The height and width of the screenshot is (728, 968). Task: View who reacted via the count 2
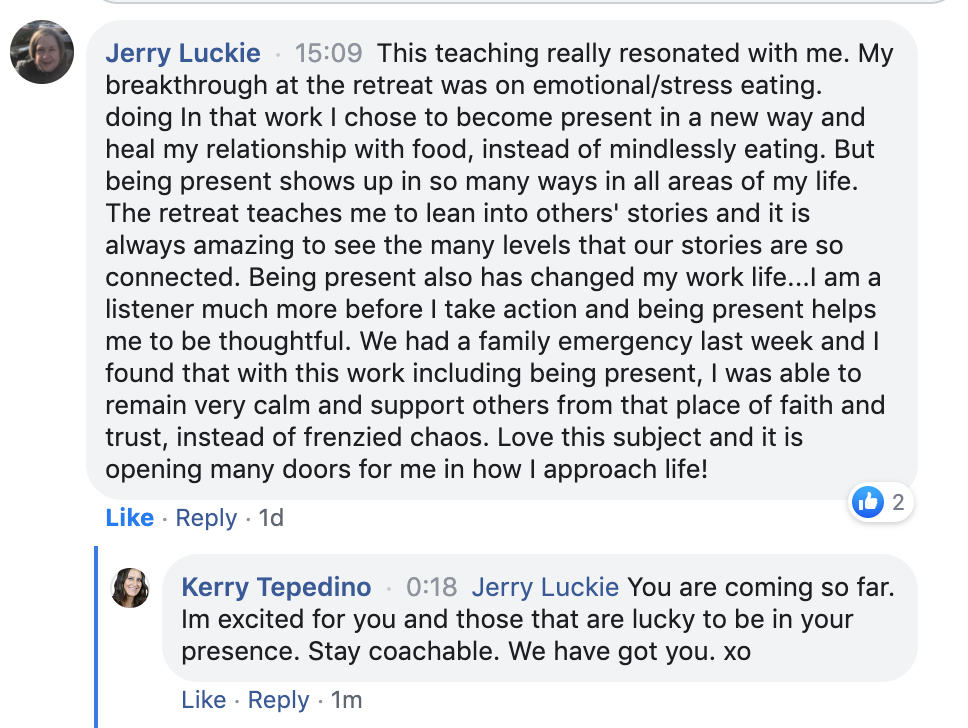898,502
